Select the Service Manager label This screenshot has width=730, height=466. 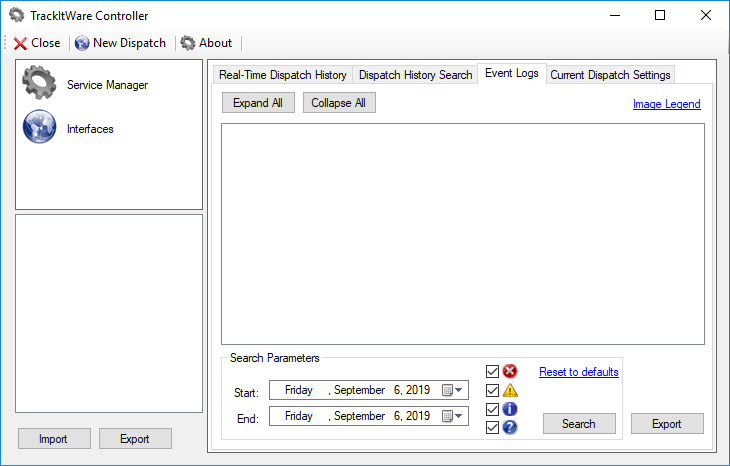[108, 85]
